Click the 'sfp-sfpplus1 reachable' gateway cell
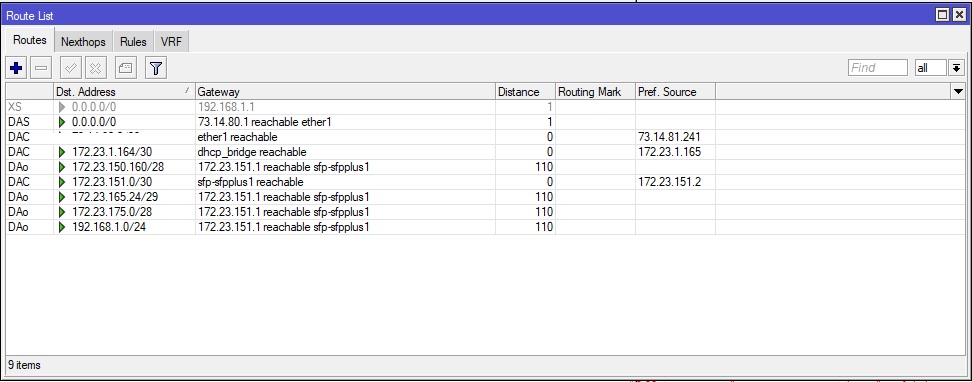 click(345, 182)
